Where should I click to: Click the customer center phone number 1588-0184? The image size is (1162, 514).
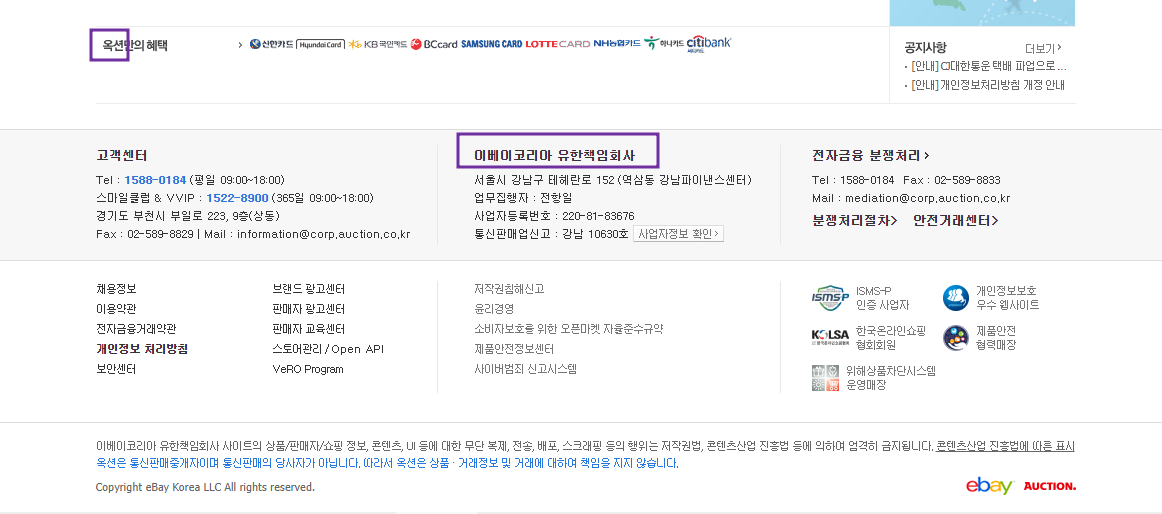tap(155, 180)
